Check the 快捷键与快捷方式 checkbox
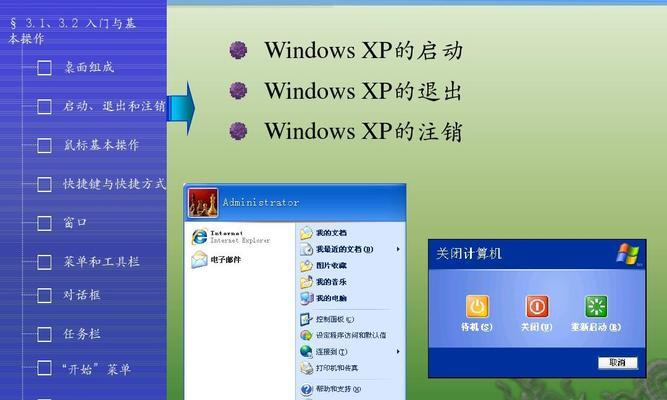The height and width of the screenshot is (400, 667). pyautogui.click(x=44, y=184)
